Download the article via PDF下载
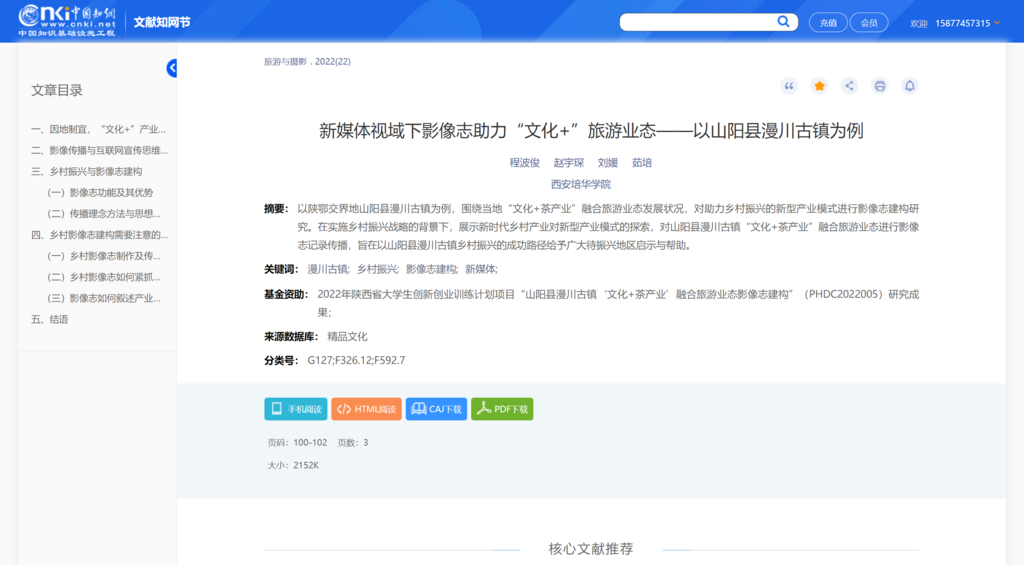The height and width of the screenshot is (565, 1024). click(x=502, y=409)
